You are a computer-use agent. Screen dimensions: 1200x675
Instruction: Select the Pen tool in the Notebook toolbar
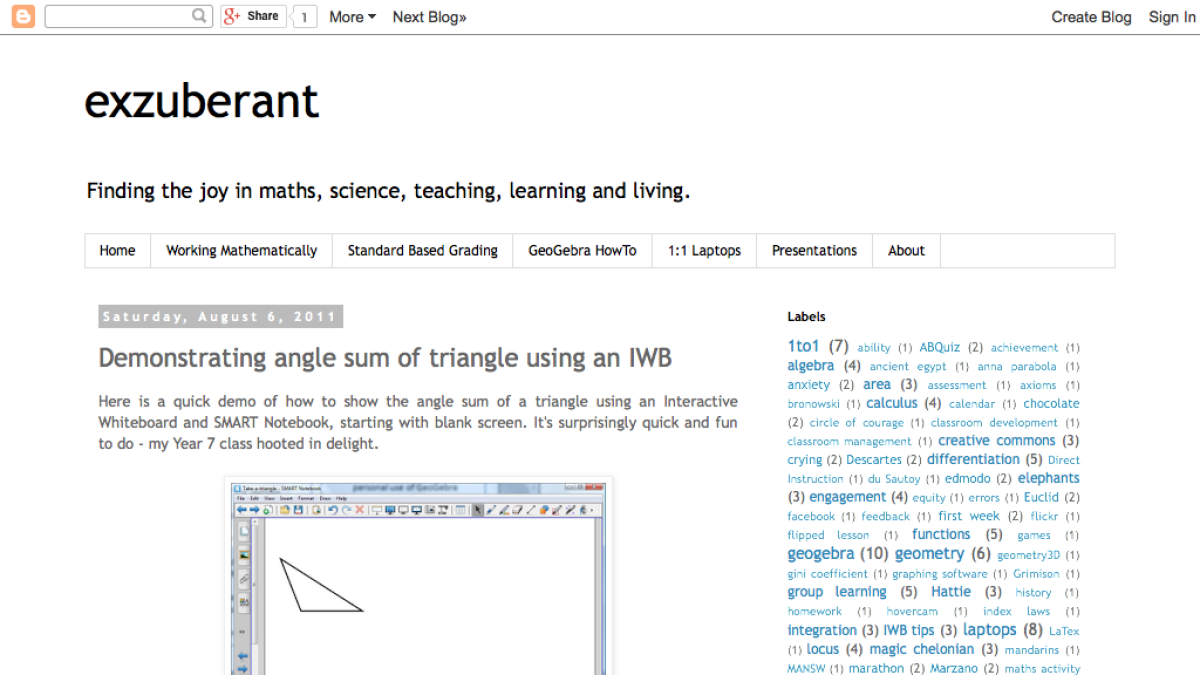point(490,510)
